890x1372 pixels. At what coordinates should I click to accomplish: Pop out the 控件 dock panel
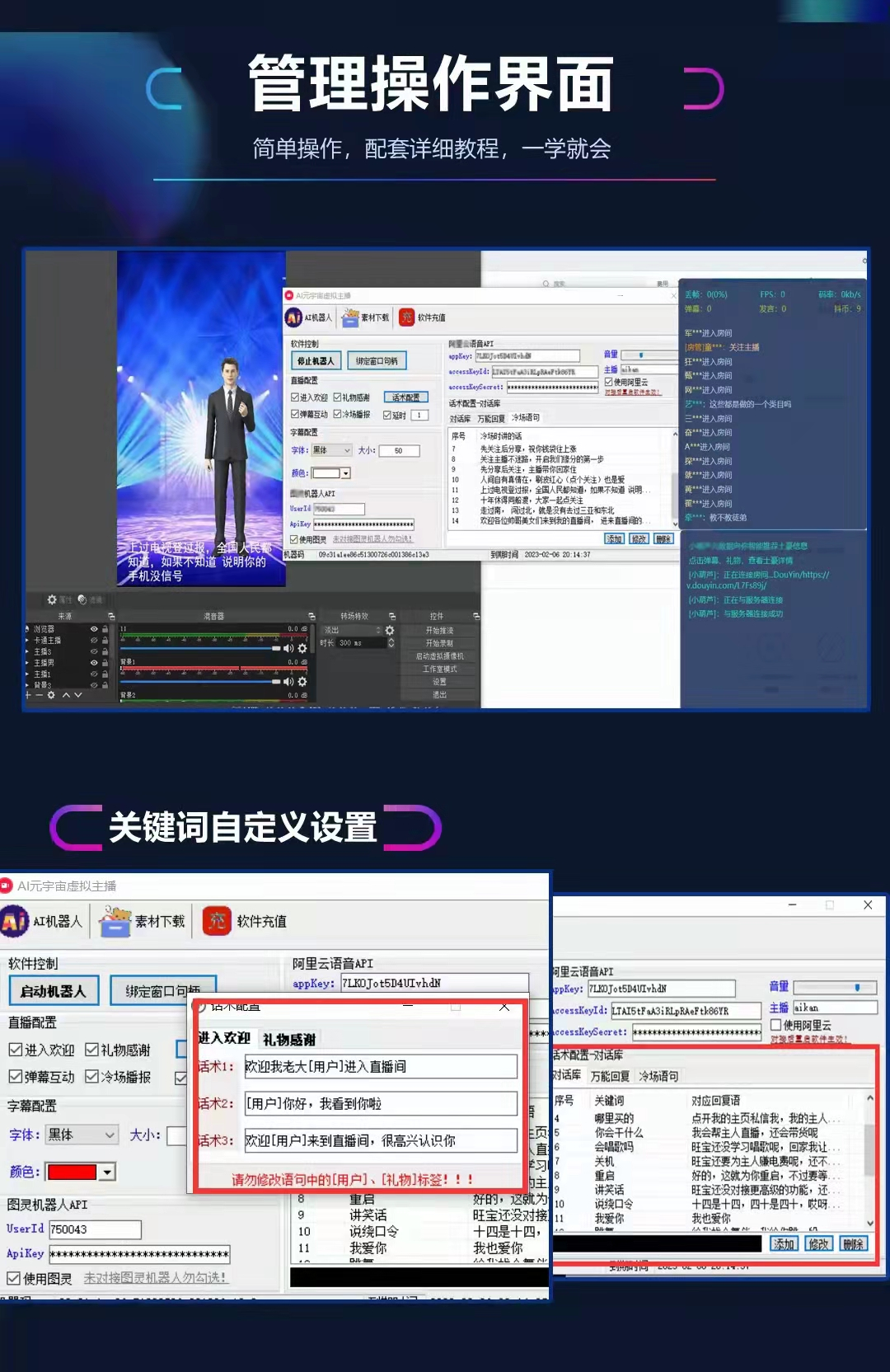(476, 616)
